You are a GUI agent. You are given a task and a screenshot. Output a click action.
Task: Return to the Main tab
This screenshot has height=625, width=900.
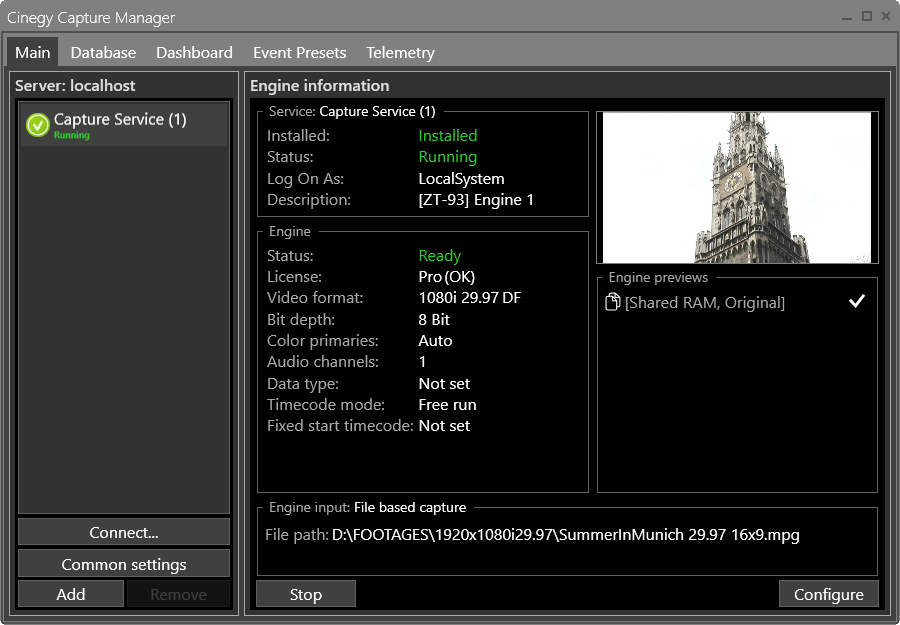point(32,52)
